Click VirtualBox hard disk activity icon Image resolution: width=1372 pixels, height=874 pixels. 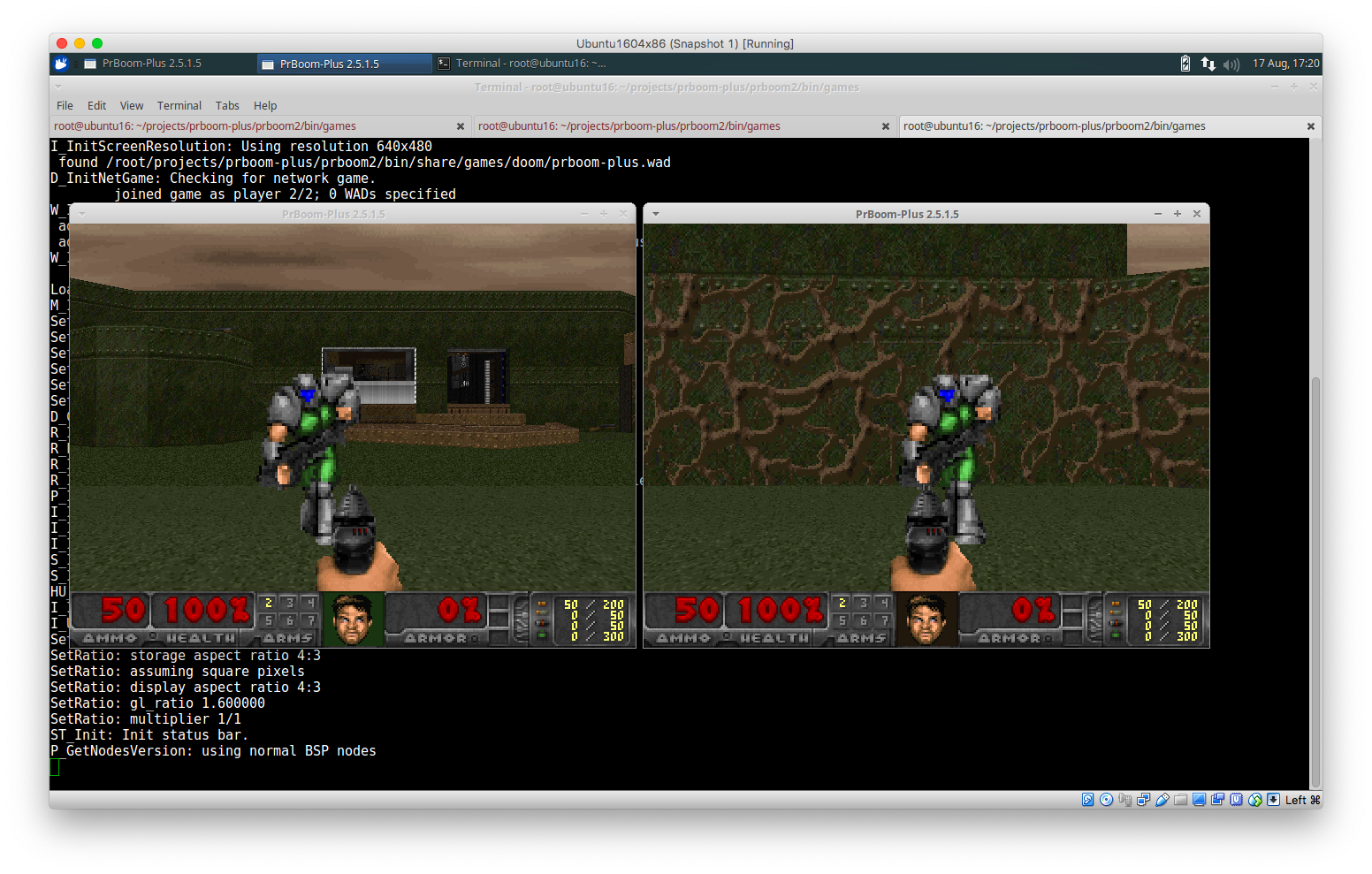1087,800
